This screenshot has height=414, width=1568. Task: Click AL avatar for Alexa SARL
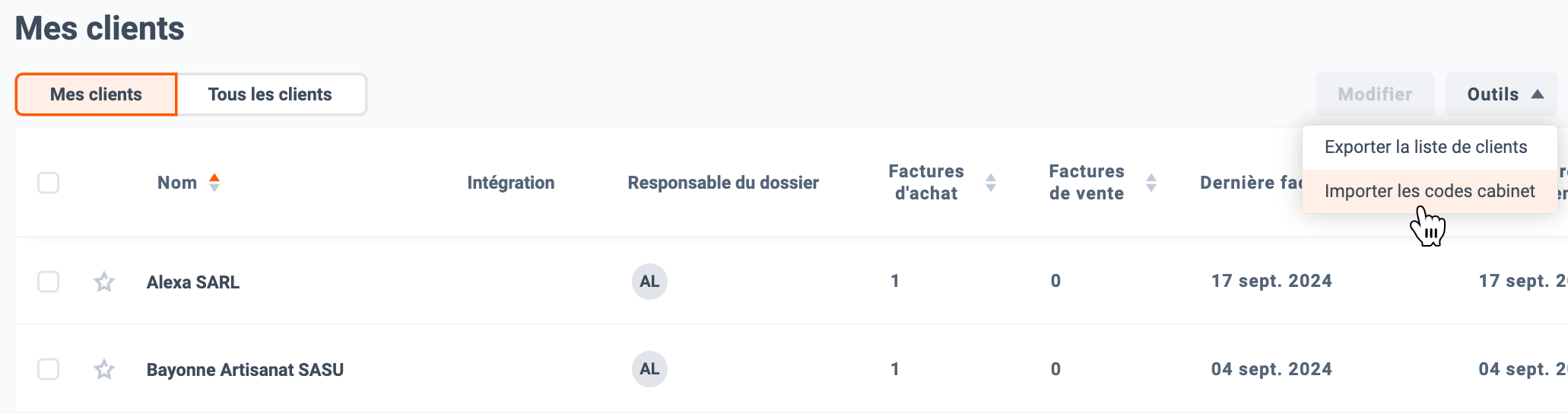pyautogui.click(x=649, y=282)
